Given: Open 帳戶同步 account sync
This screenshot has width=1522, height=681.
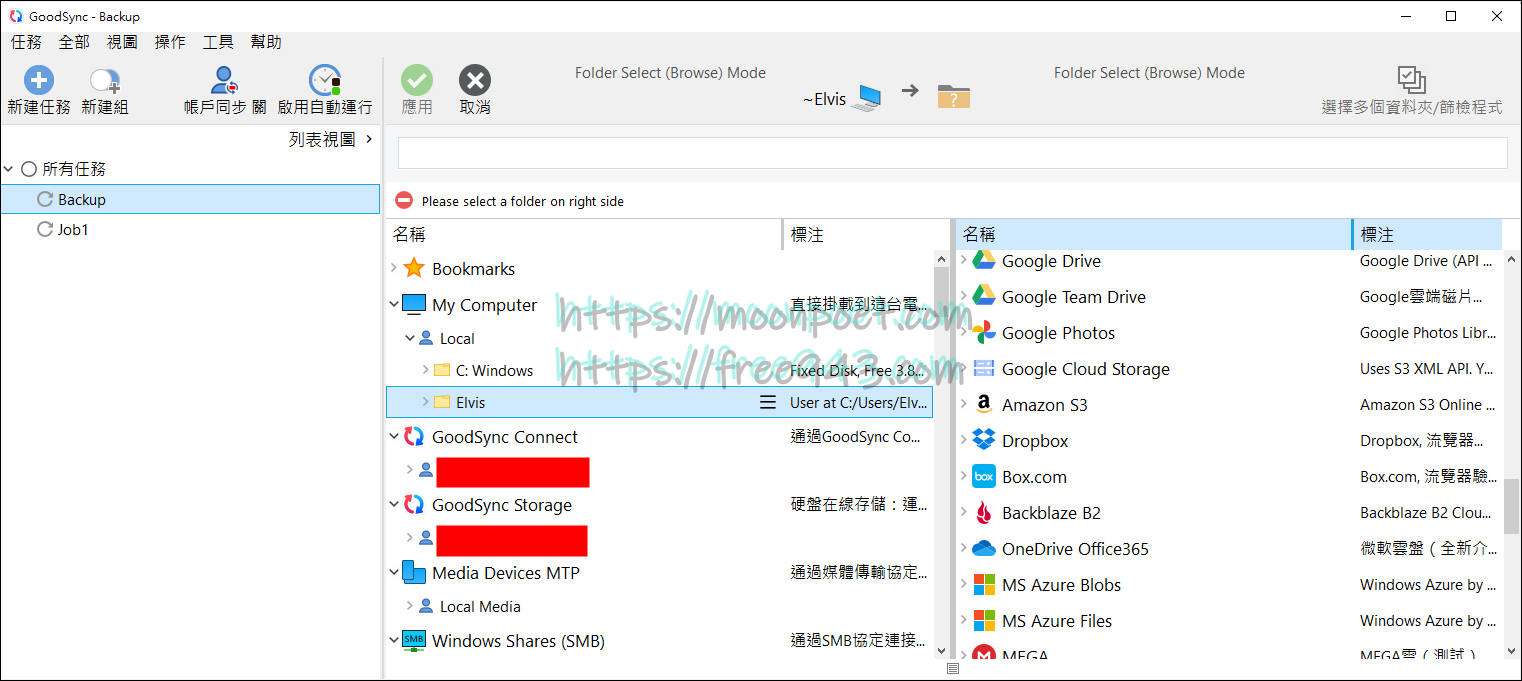Looking at the screenshot, I should point(222,89).
